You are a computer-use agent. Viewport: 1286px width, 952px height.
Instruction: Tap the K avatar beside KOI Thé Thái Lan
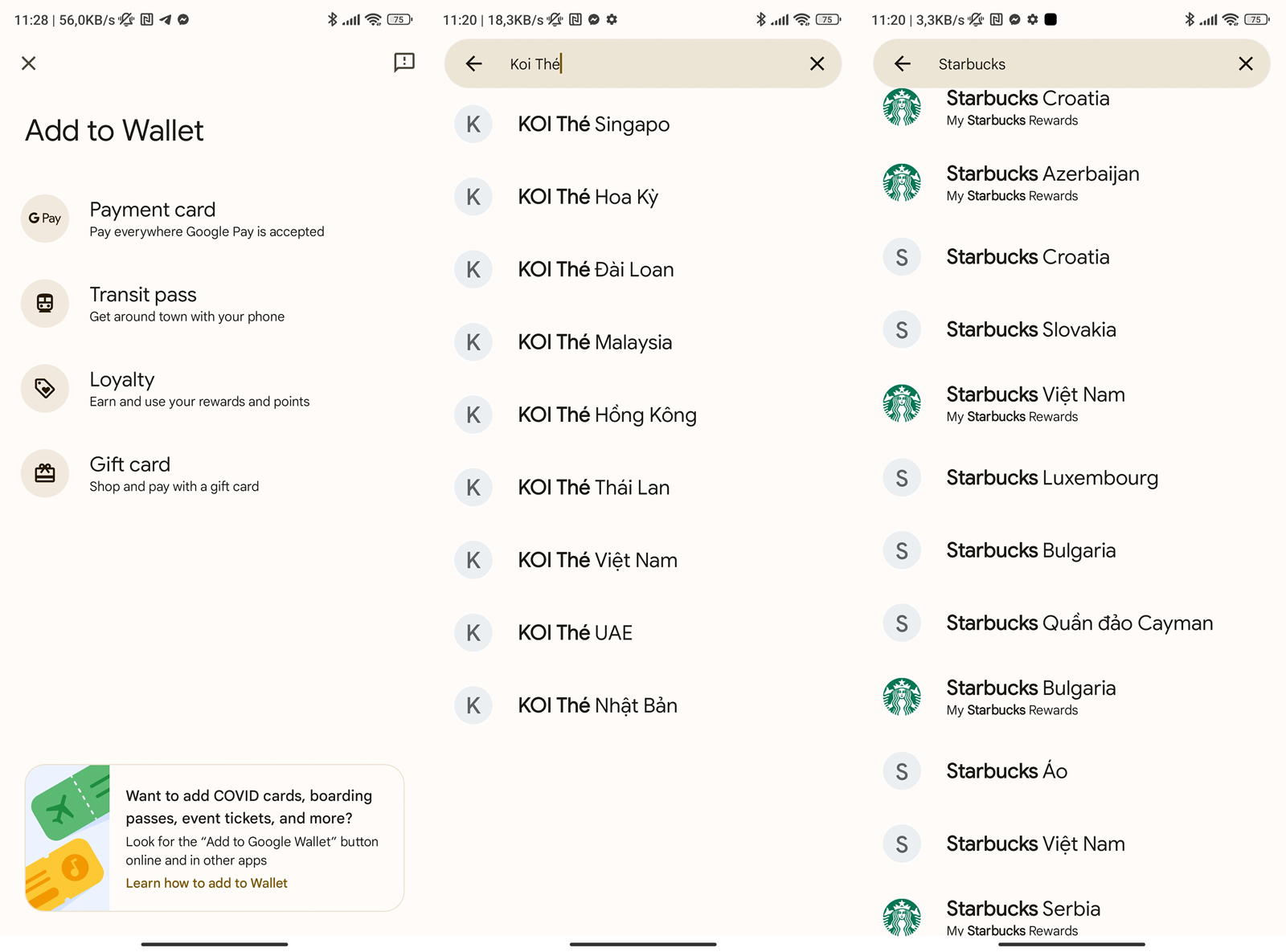click(x=473, y=488)
